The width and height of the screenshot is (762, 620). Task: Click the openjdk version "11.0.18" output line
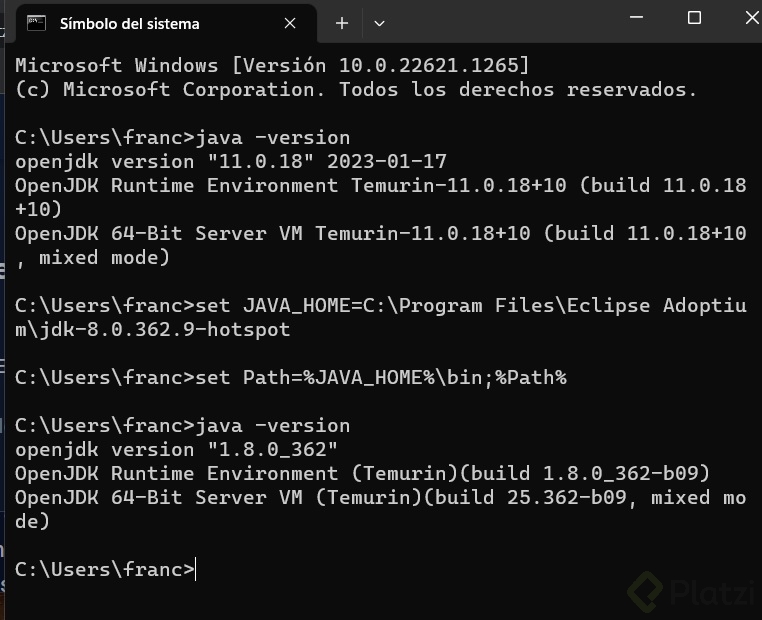[231, 162]
